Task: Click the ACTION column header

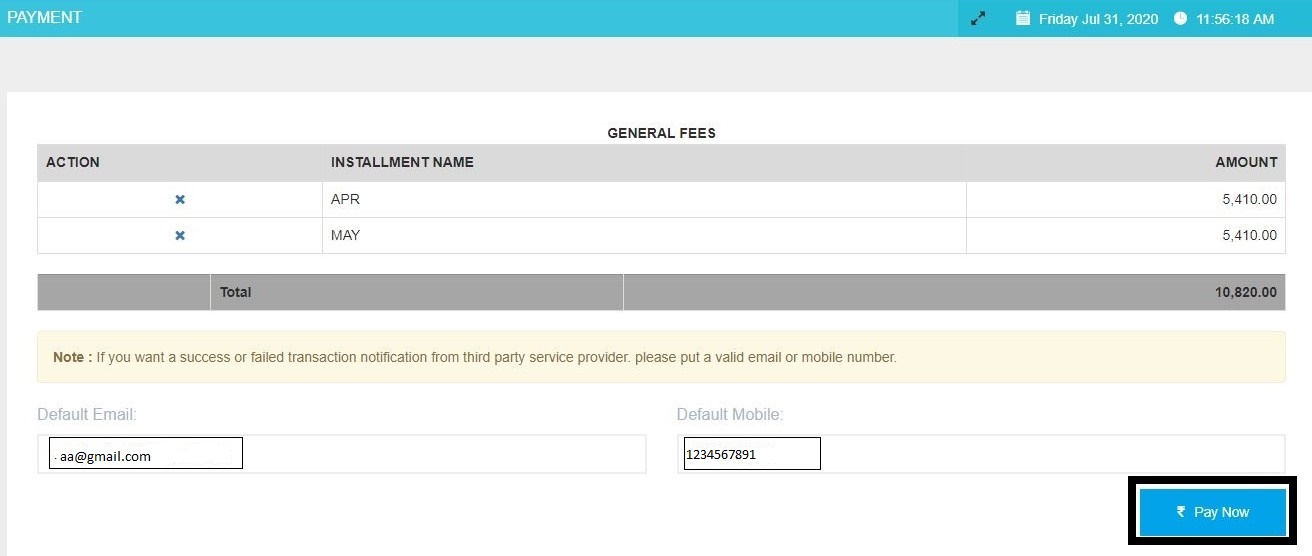Action: 73,162
